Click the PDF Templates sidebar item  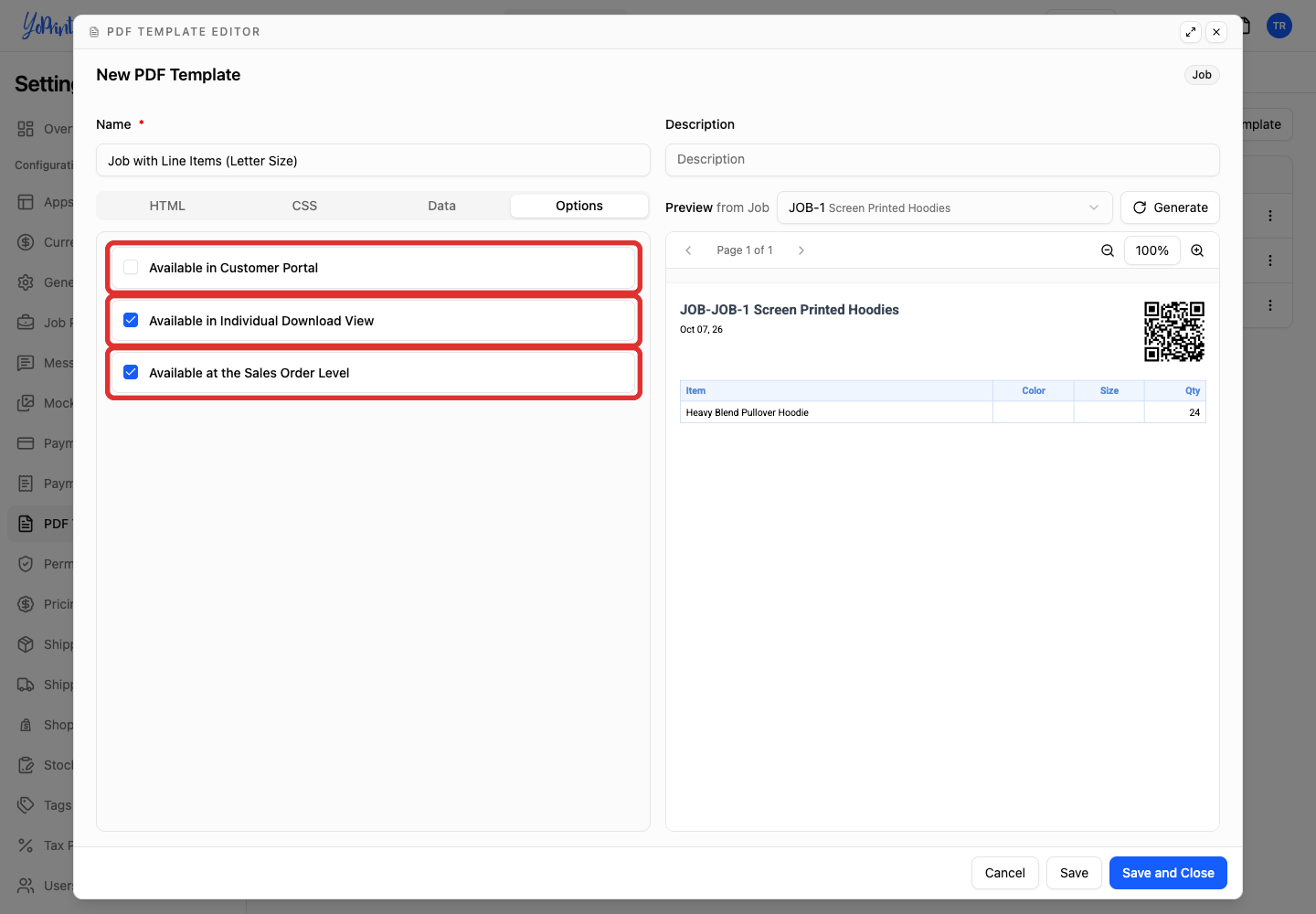coord(41,524)
